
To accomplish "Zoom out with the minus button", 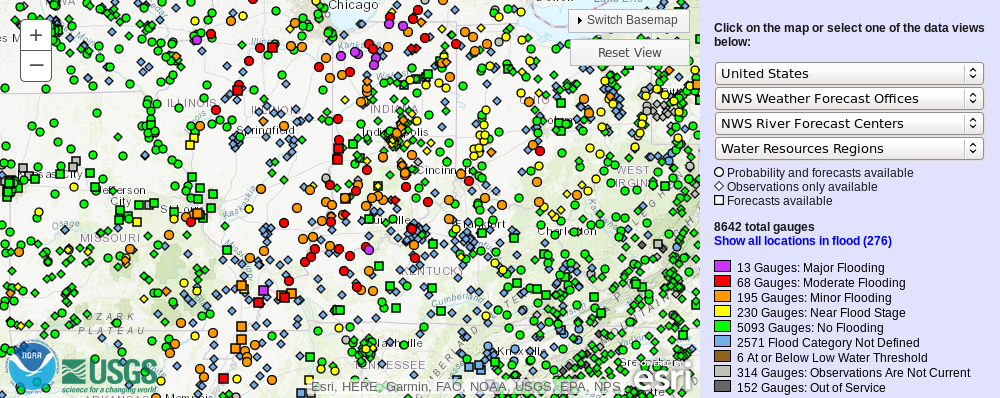I will 36,66.
